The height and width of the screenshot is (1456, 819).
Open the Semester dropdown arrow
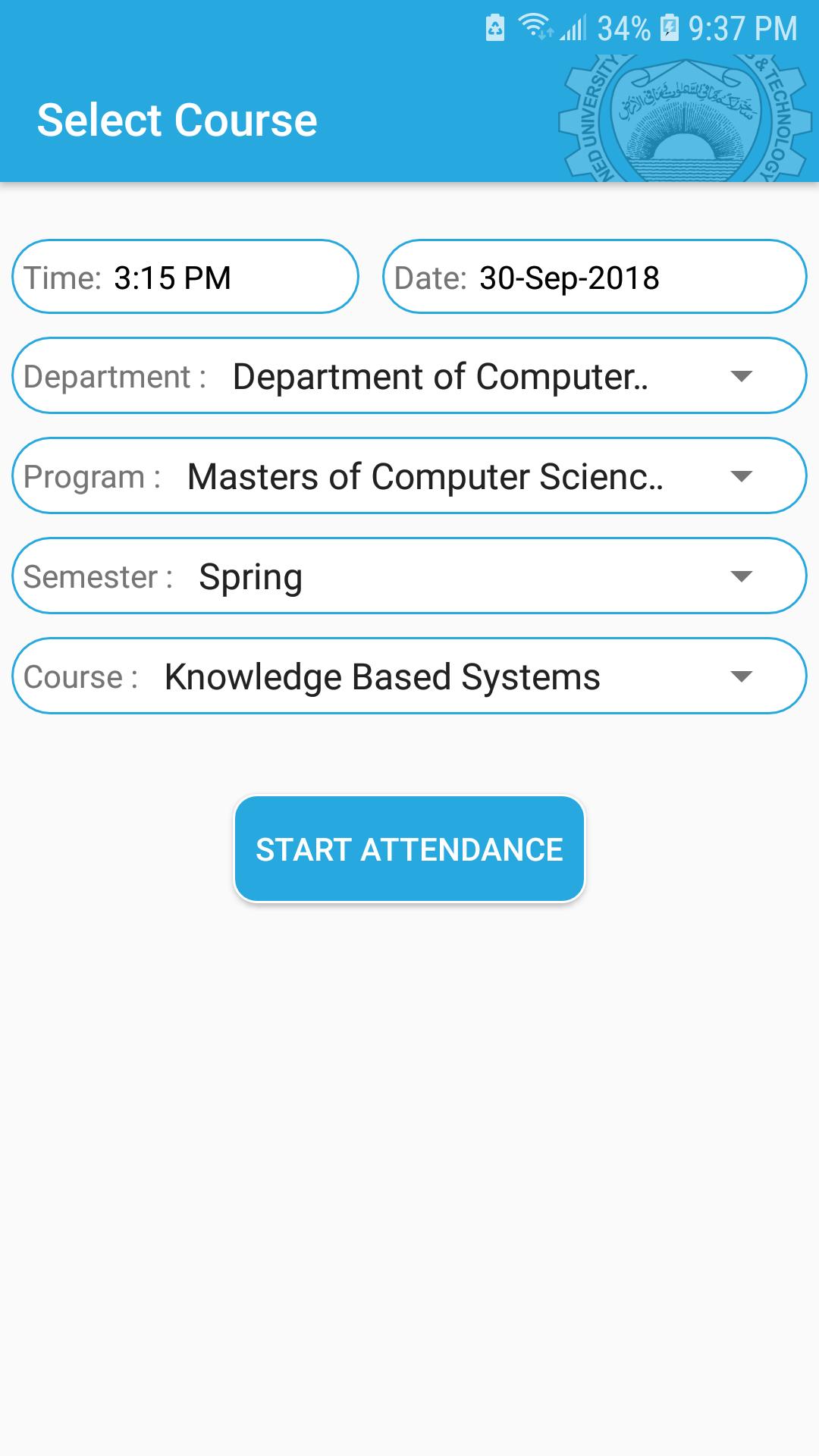pos(740,576)
